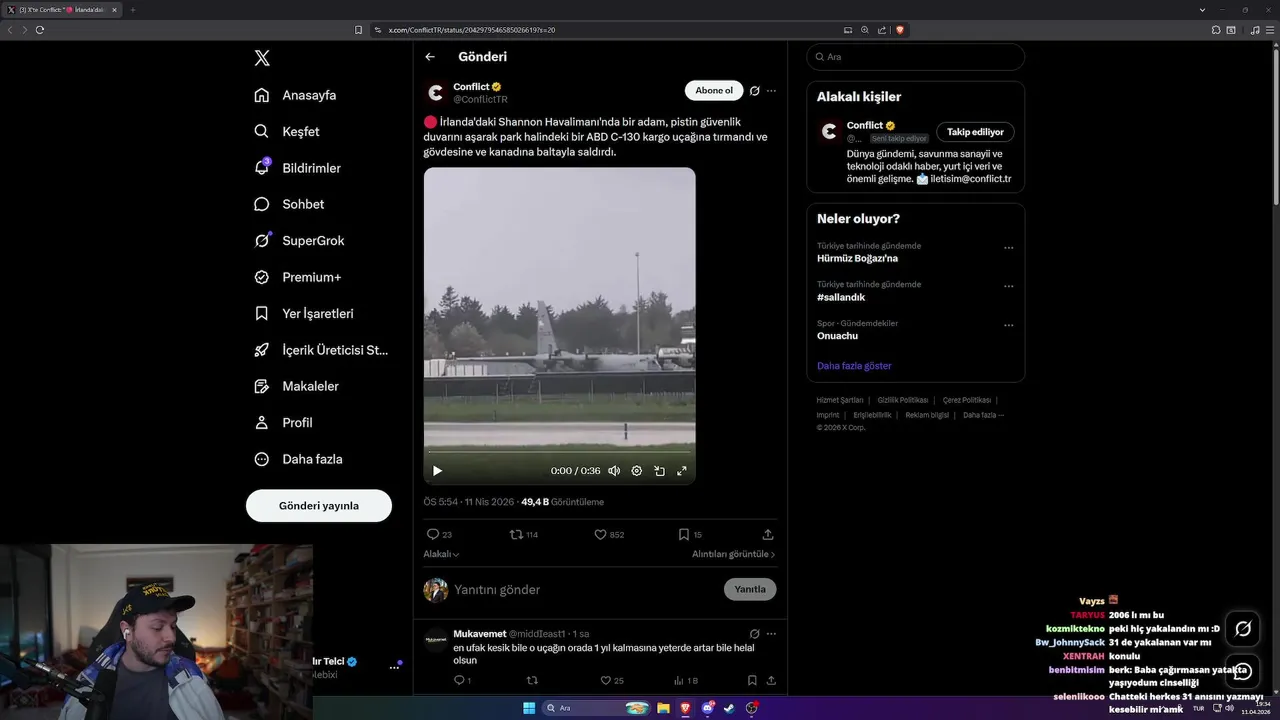Open File Explorer from taskbar
This screenshot has height=720, width=1280.
point(663,708)
